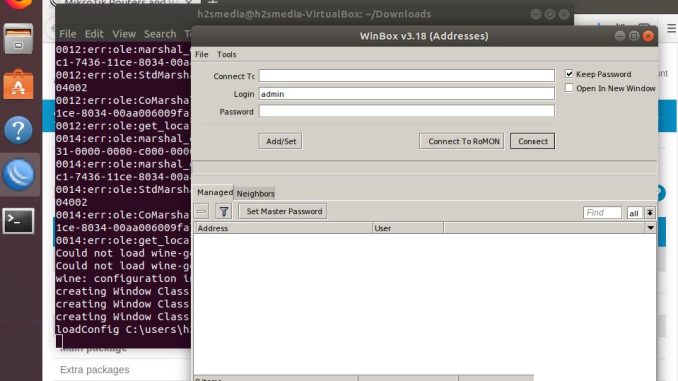Click the Connect button
This screenshot has height=381, width=678.
click(x=532, y=141)
